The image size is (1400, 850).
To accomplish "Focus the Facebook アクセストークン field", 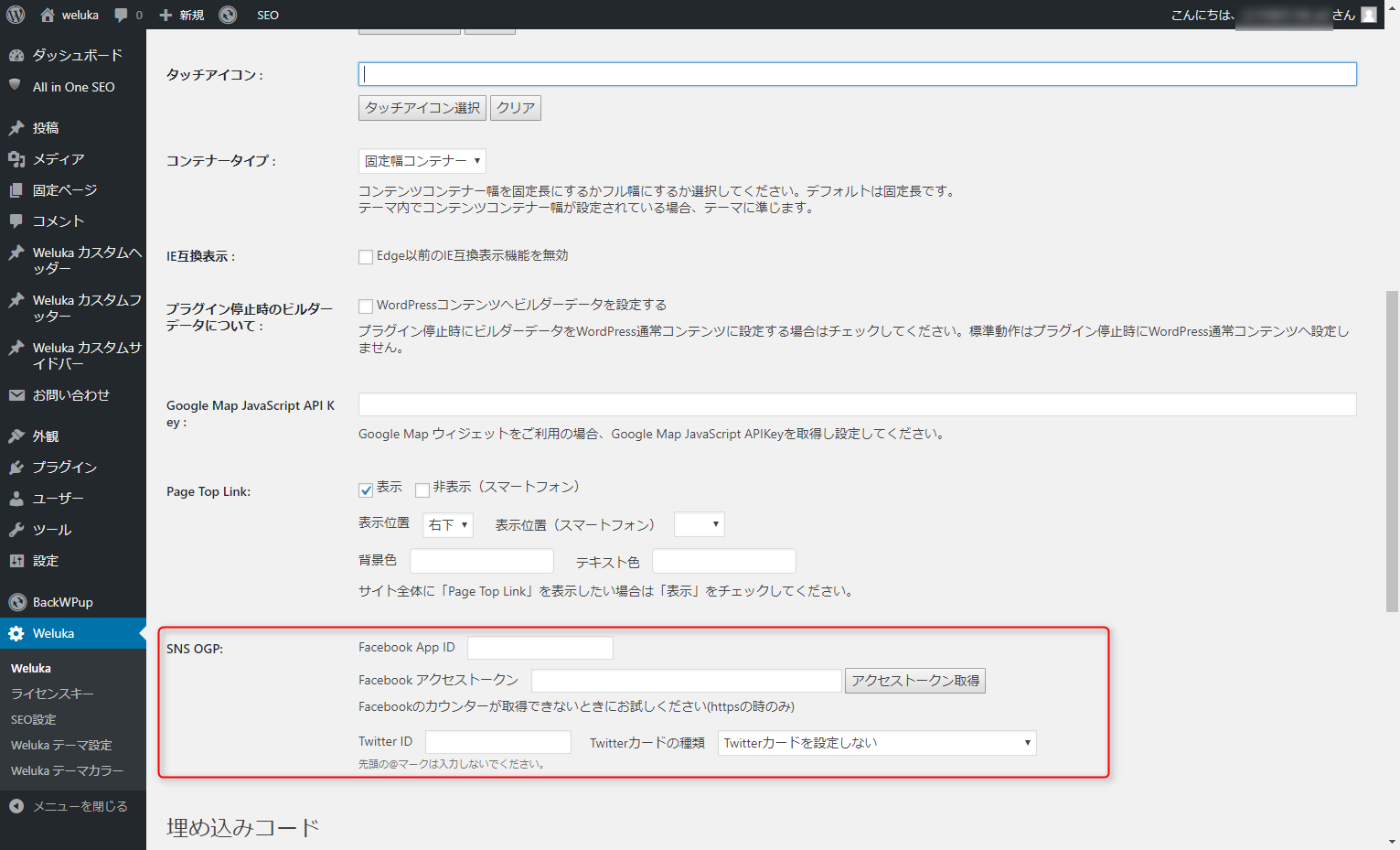I will [x=687, y=681].
